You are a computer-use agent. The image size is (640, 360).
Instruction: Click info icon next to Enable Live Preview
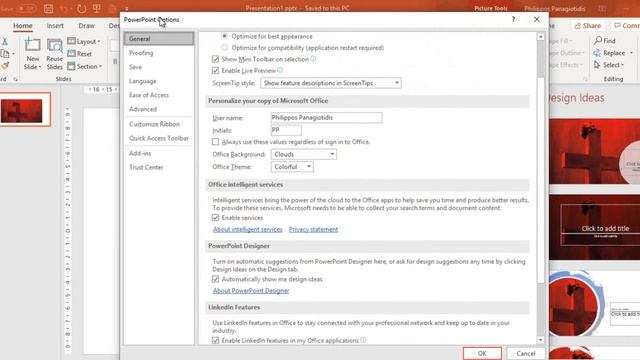pyautogui.click(x=280, y=70)
